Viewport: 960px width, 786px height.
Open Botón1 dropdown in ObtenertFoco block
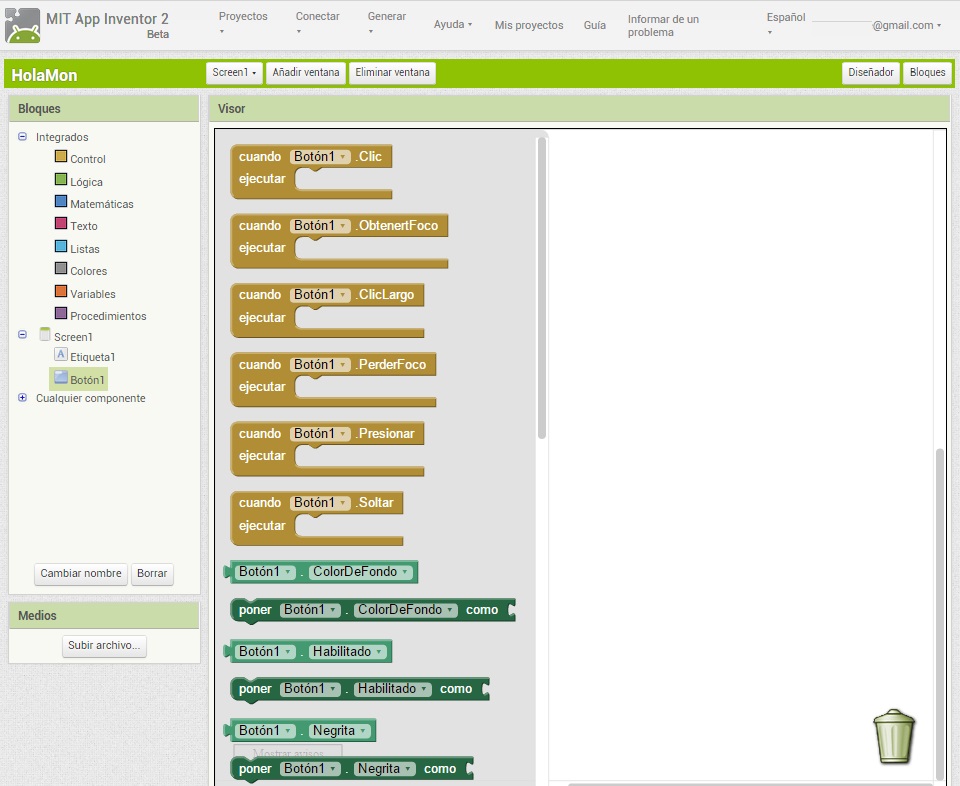(x=320, y=226)
